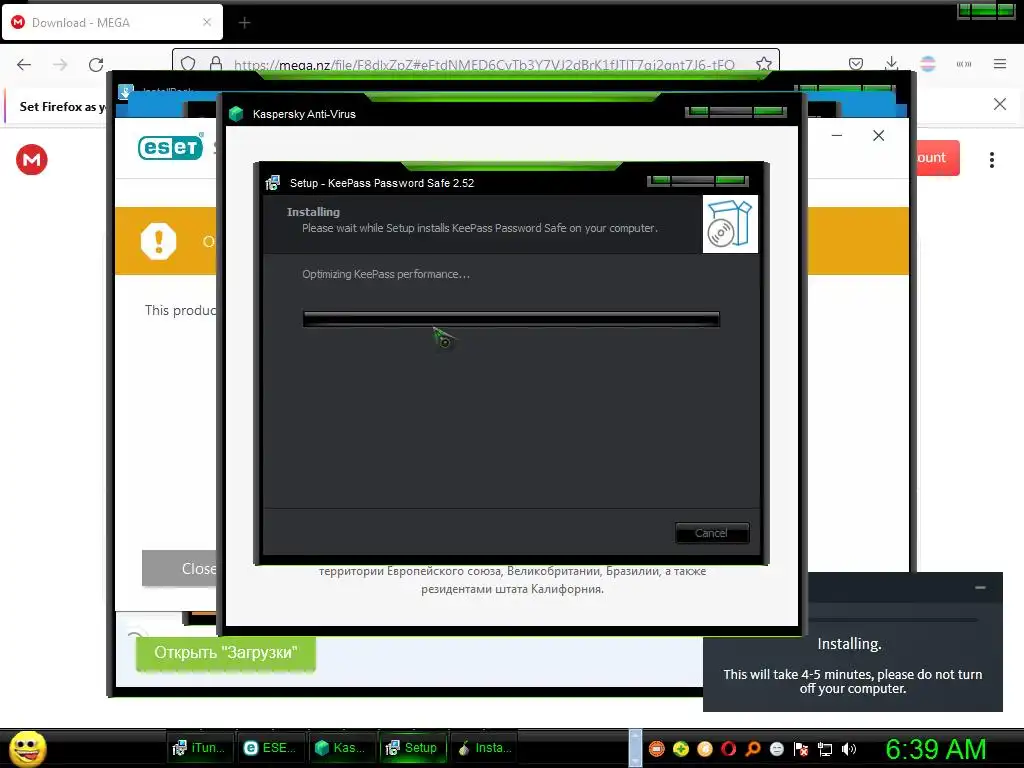Screen dimensions: 1024x768
Task: Click the MEGA logo on the page
Action: click(x=31, y=159)
